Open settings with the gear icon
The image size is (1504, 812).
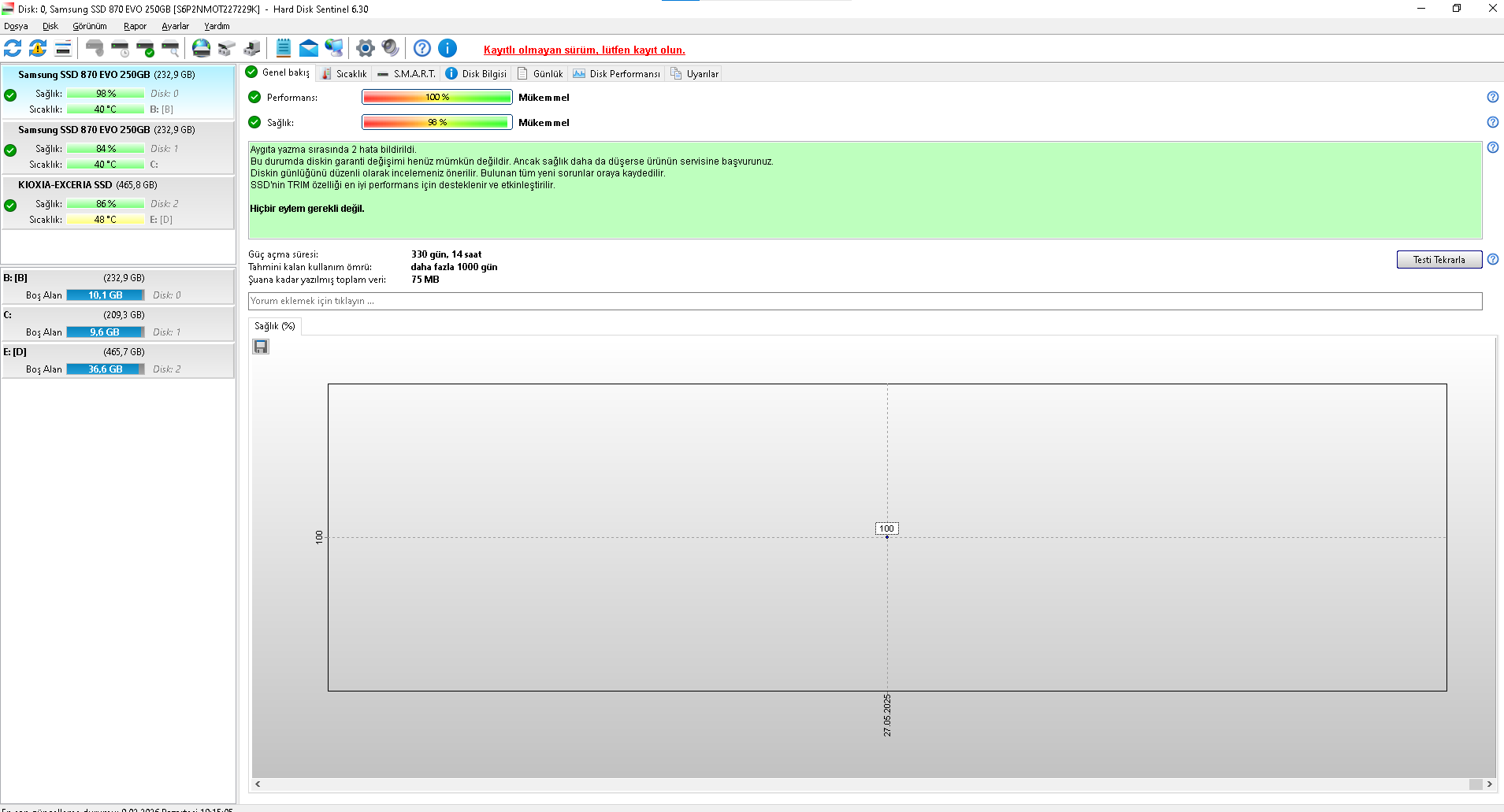click(365, 48)
